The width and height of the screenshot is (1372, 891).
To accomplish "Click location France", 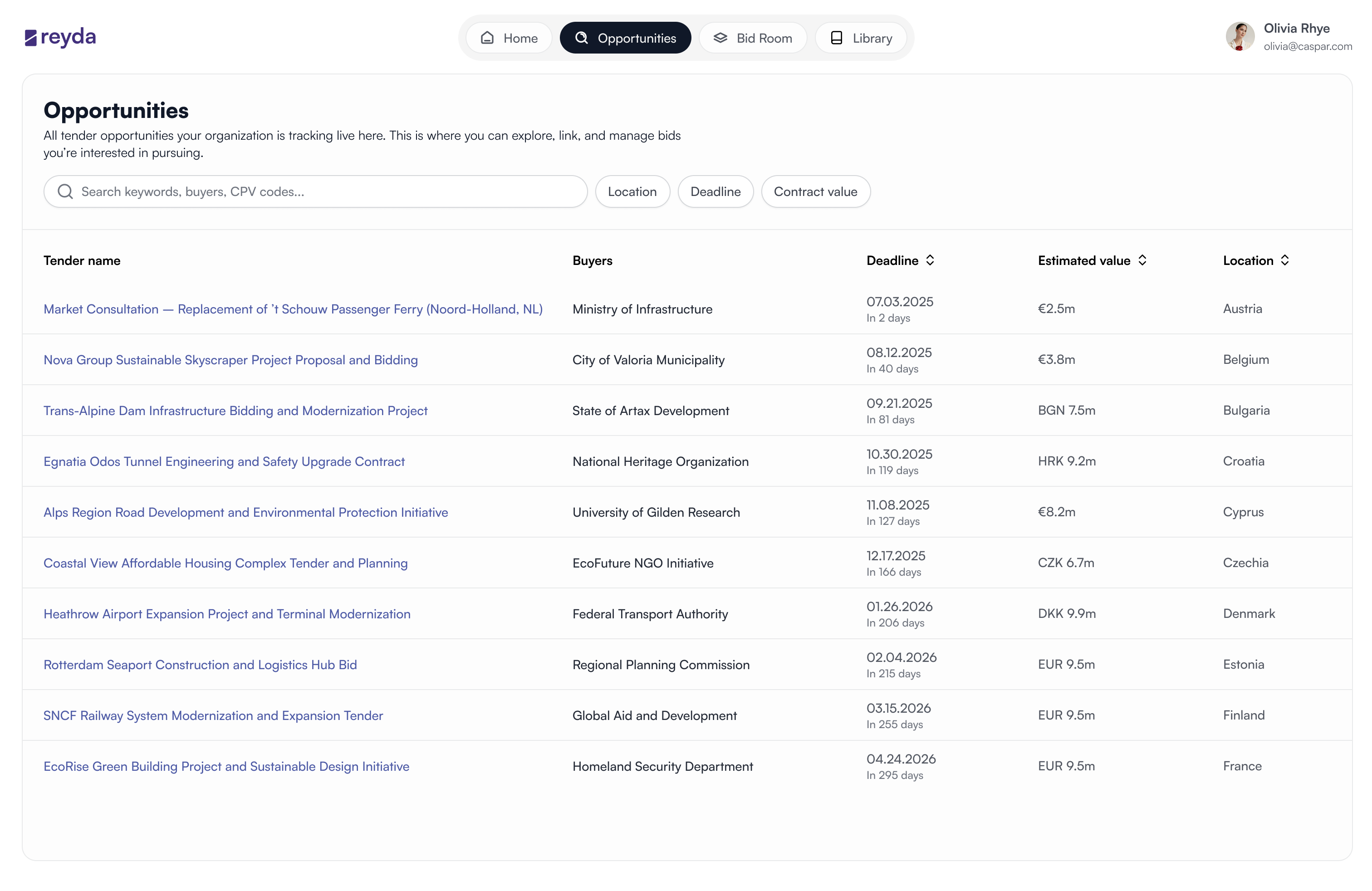I will (1242, 766).
